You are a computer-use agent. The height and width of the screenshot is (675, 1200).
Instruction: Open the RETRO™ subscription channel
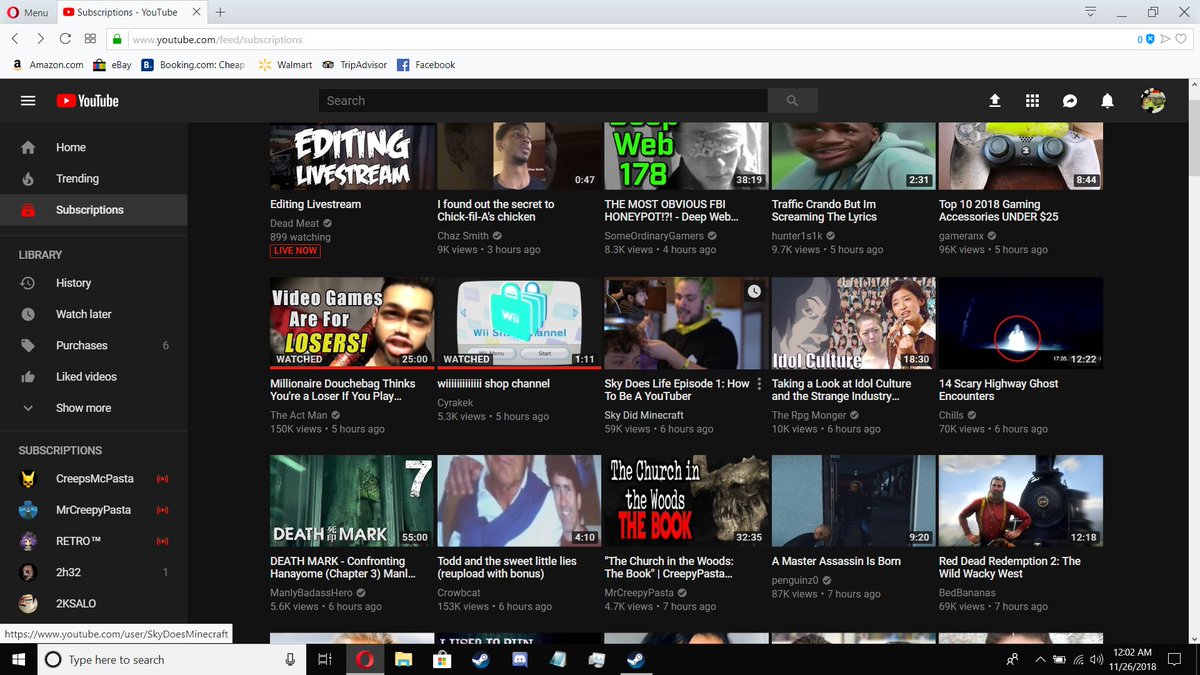pos(93,542)
